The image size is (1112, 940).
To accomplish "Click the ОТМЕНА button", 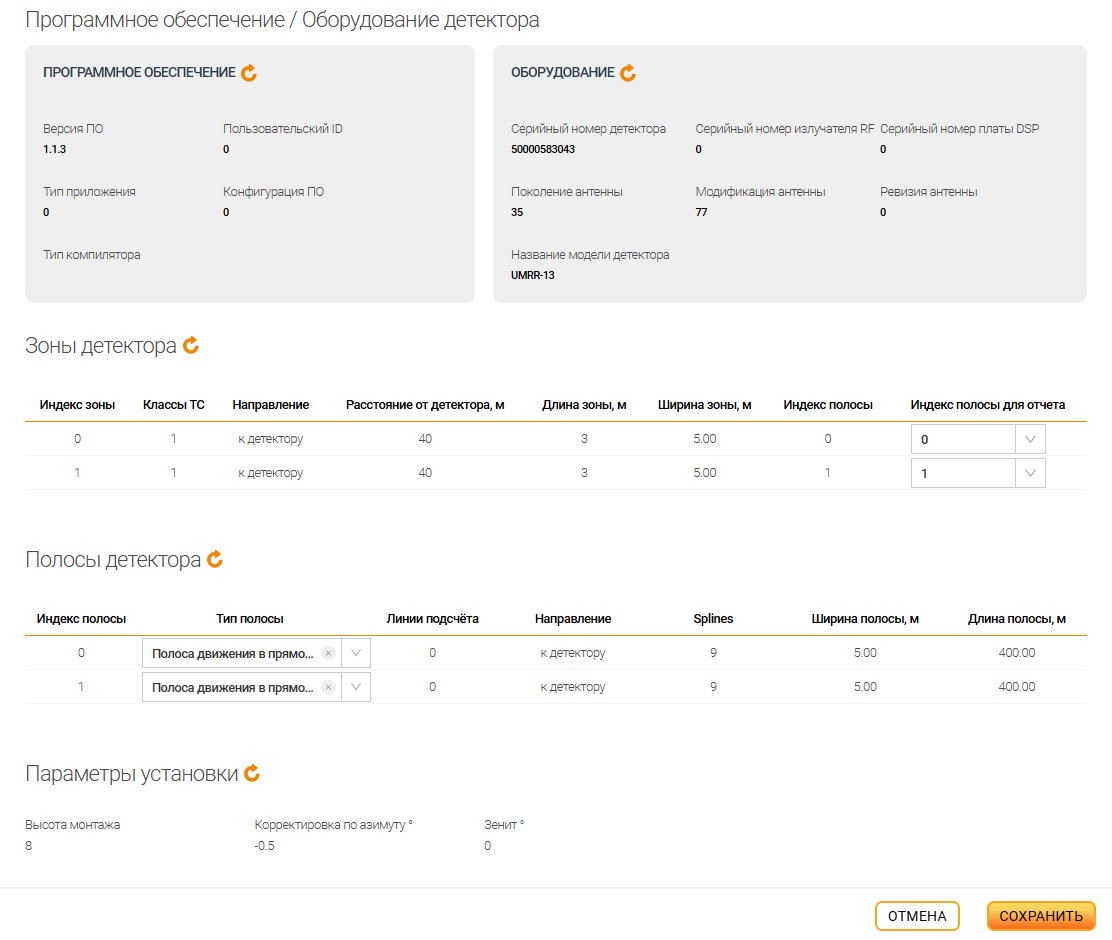I will [917, 916].
